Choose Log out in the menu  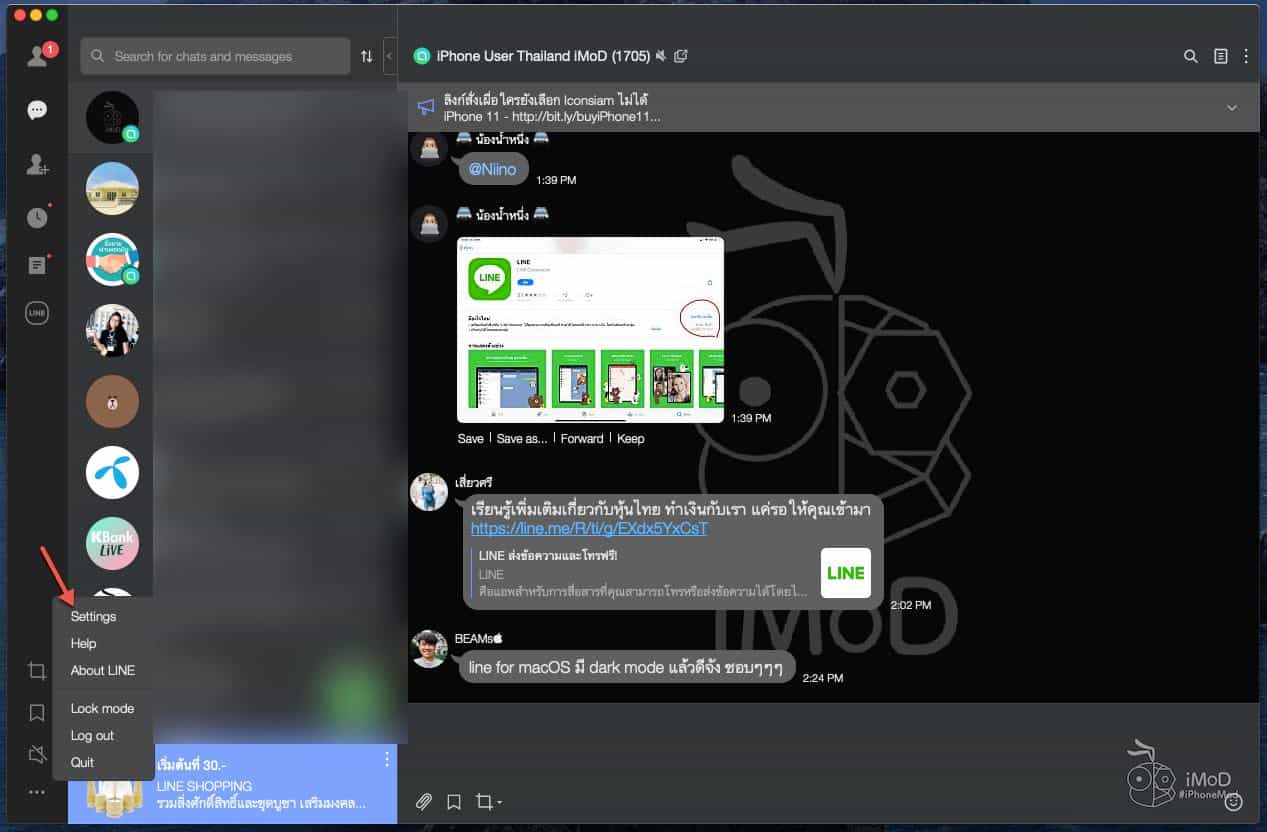(x=92, y=735)
